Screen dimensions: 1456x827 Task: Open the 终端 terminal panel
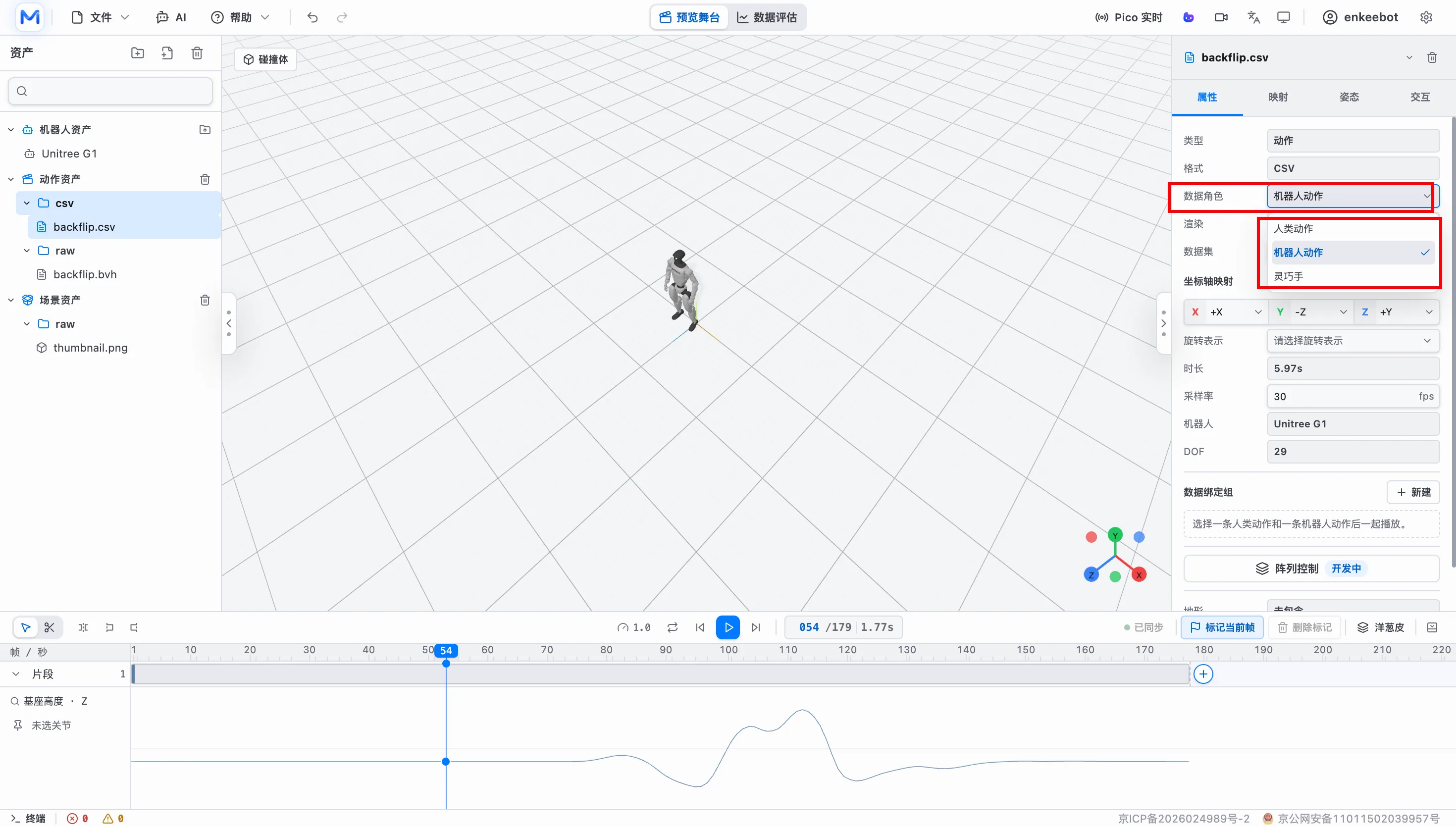coord(28,819)
